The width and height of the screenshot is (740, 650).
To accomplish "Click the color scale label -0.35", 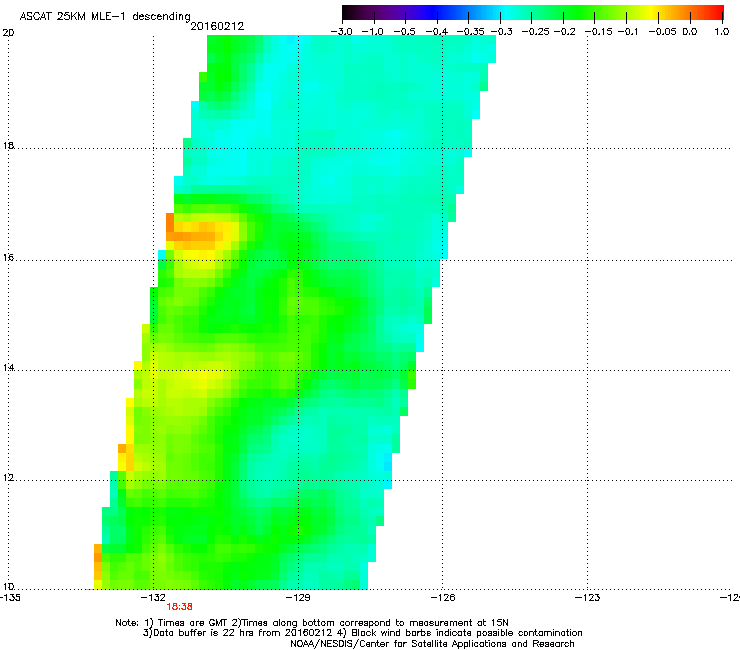I will (x=471, y=32).
